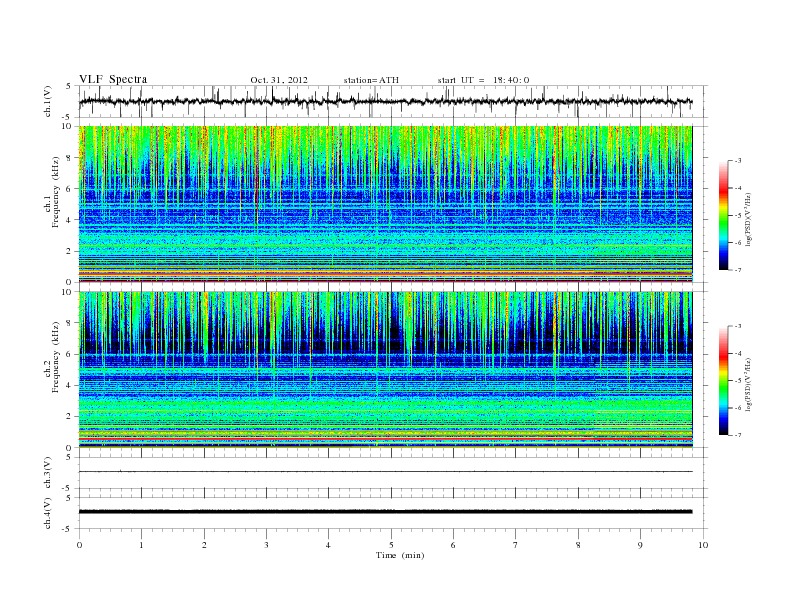
Task: Click the "1" tick on the time axis
Action: click(141, 545)
